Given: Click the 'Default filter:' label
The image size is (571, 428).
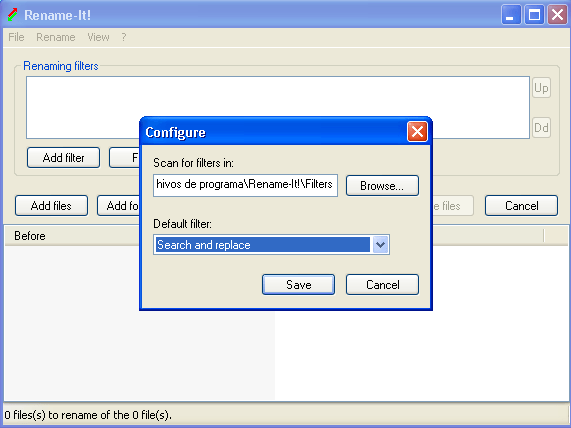Looking at the screenshot, I should 182,224.
